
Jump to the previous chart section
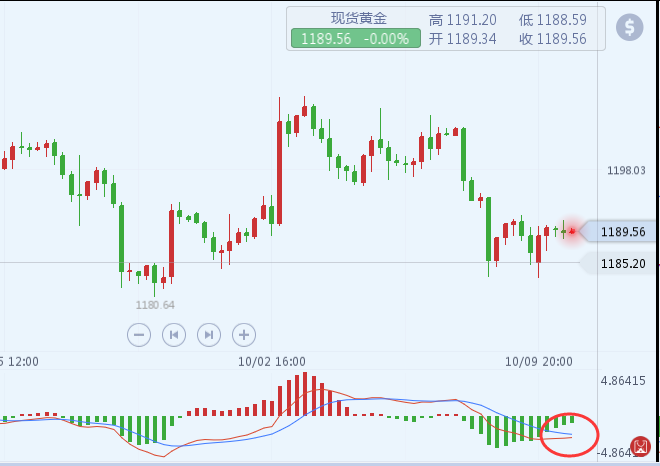pos(173,334)
